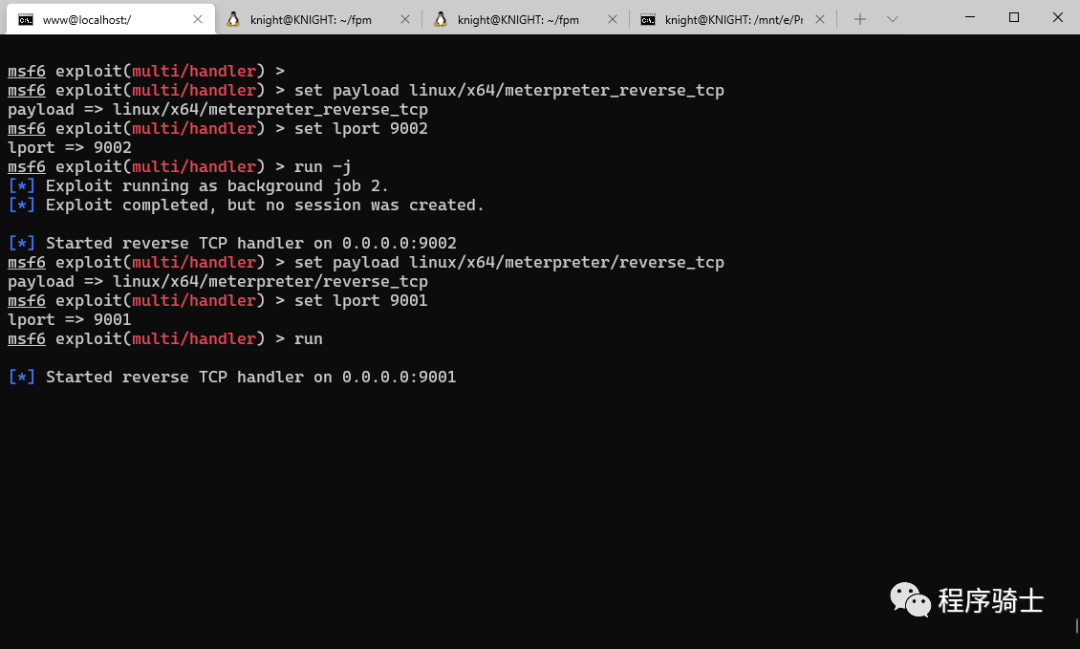
Task: Click the 'payload => linux/x64/meterpreter/reverse_tcp' output line
Action: [218, 282]
